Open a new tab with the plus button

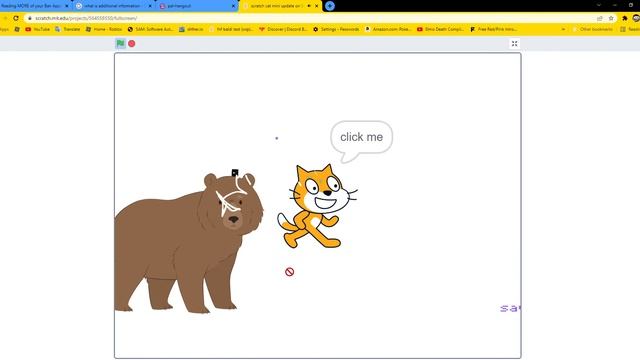330,6
